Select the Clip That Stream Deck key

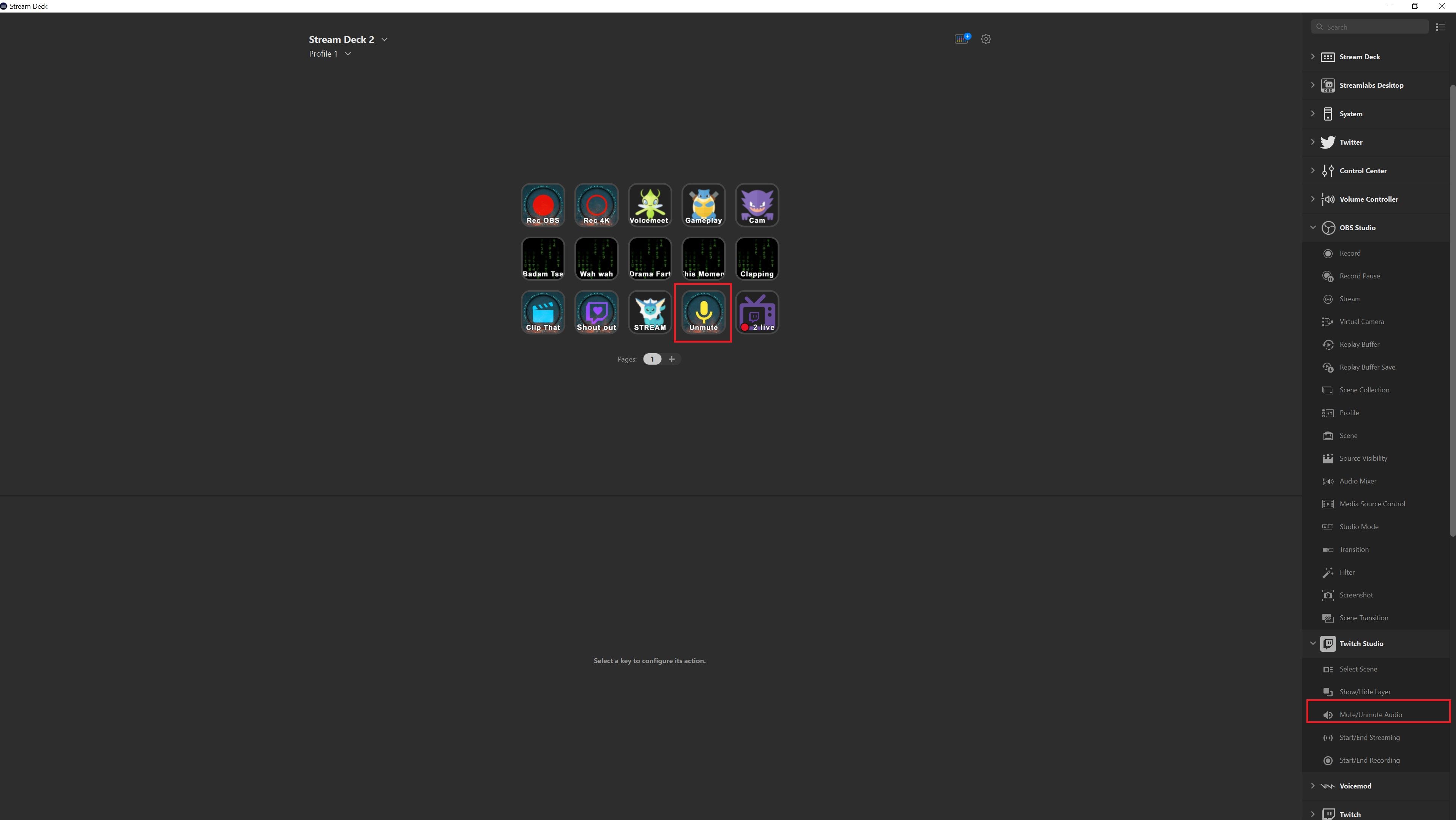(x=543, y=311)
